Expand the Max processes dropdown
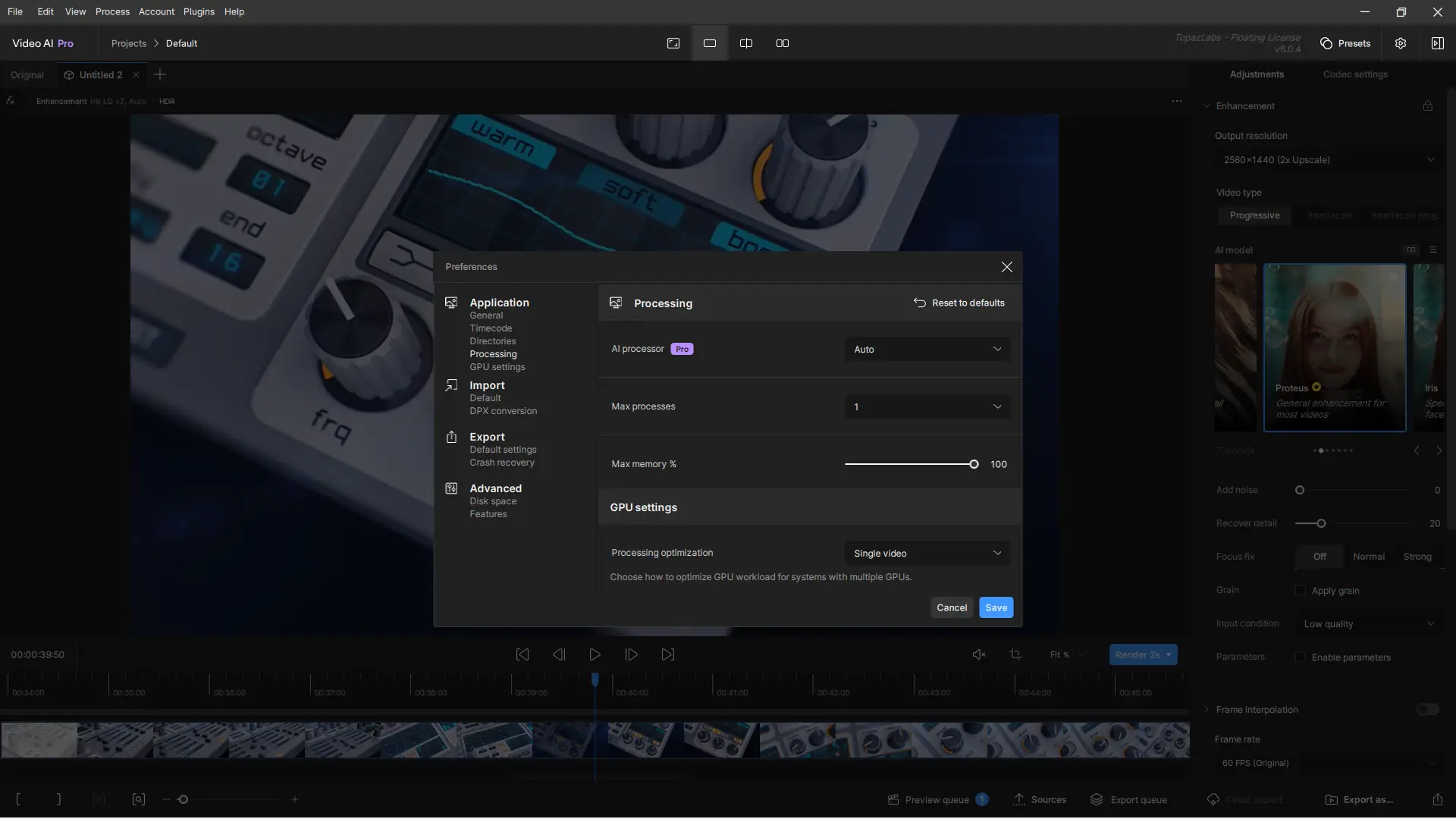Screen dimensions: 1456x819 coord(927,407)
